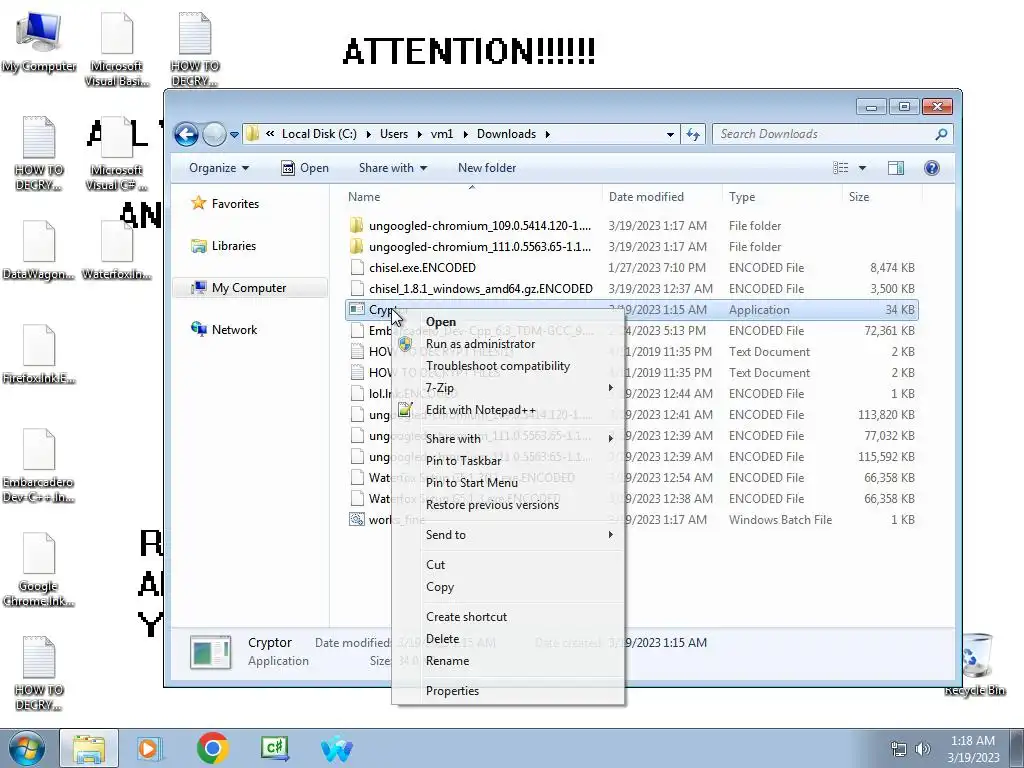
Task: Select Pin to Start Menu
Action: click(x=508, y=483)
